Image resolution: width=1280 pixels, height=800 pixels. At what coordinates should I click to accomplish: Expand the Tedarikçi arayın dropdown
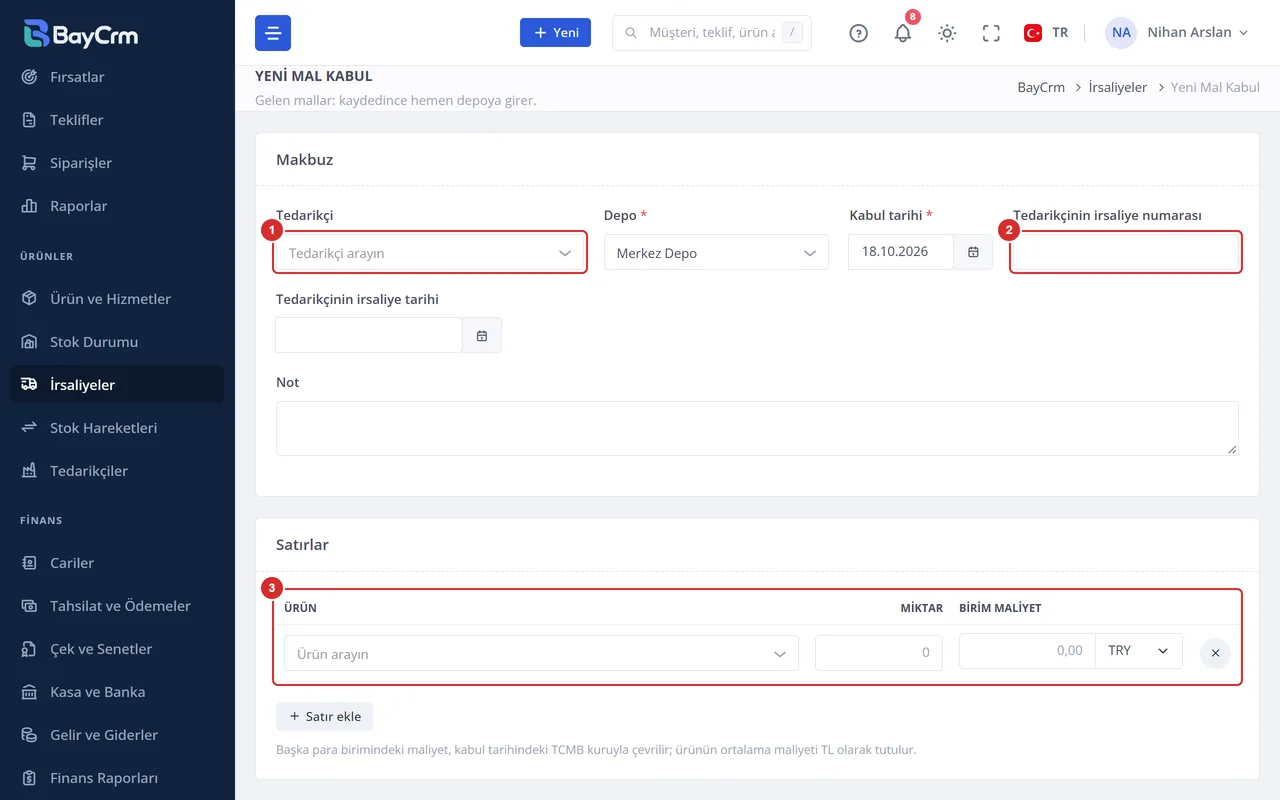tap(430, 253)
